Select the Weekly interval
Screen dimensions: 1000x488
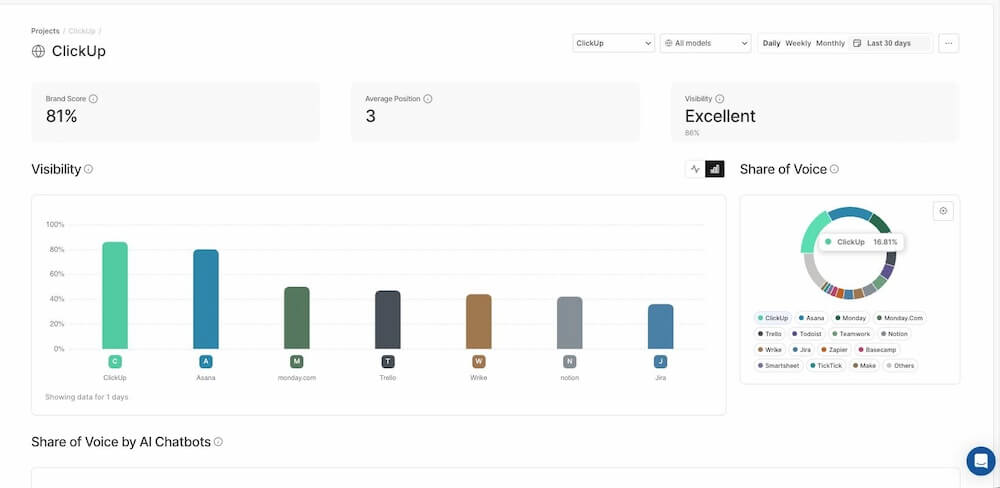(798, 43)
